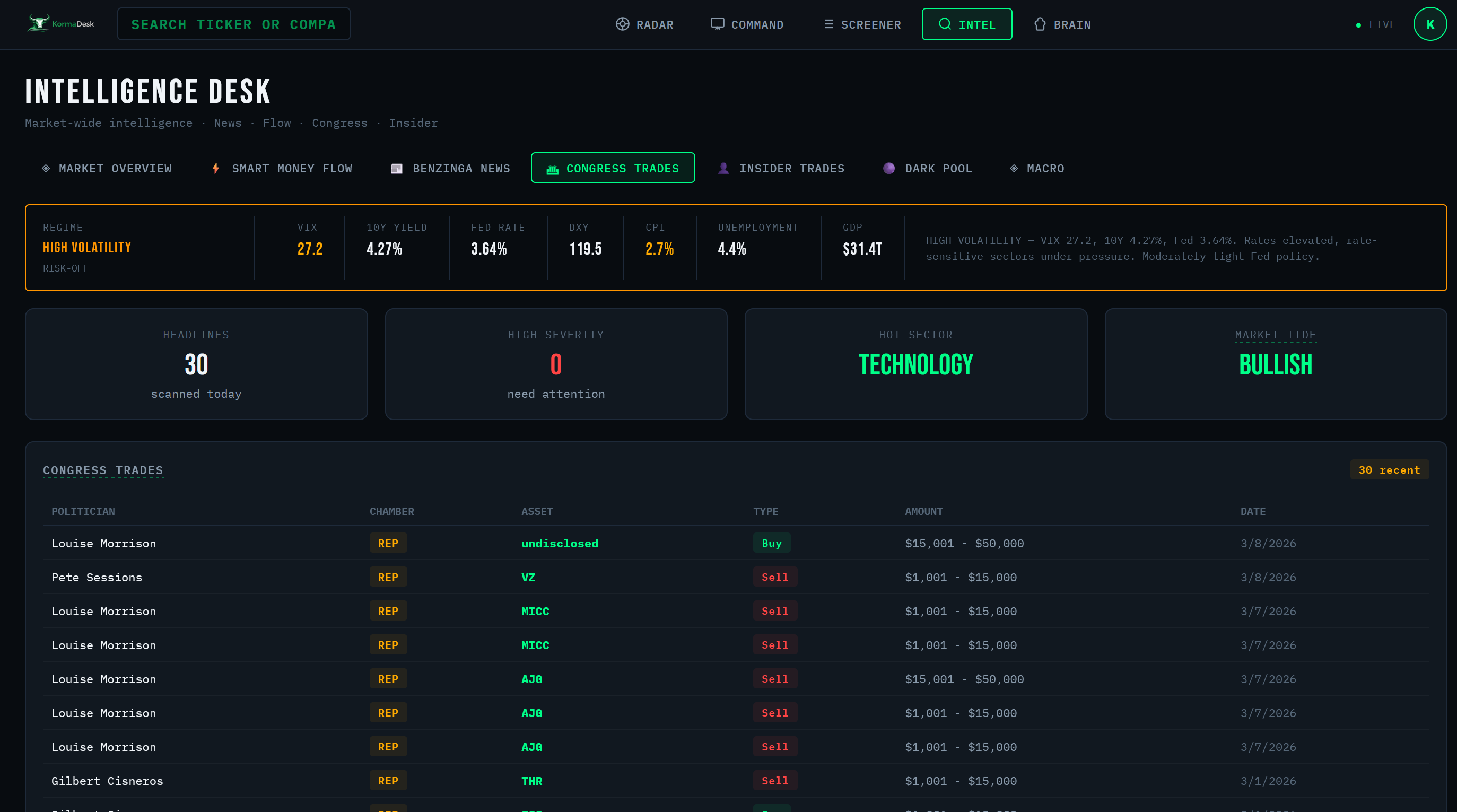Click the Politician column header
The image size is (1457, 812).
(83, 511)
